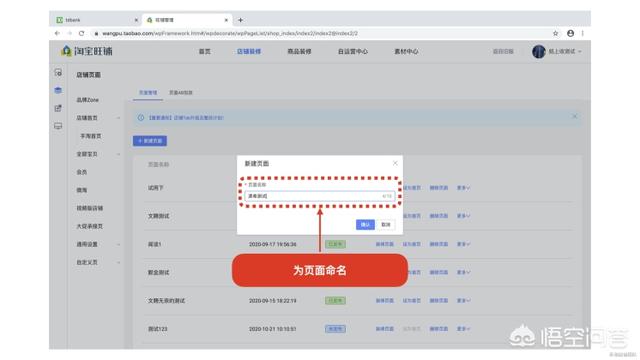Open the monitor icon in left rail

tap(58, 126)
